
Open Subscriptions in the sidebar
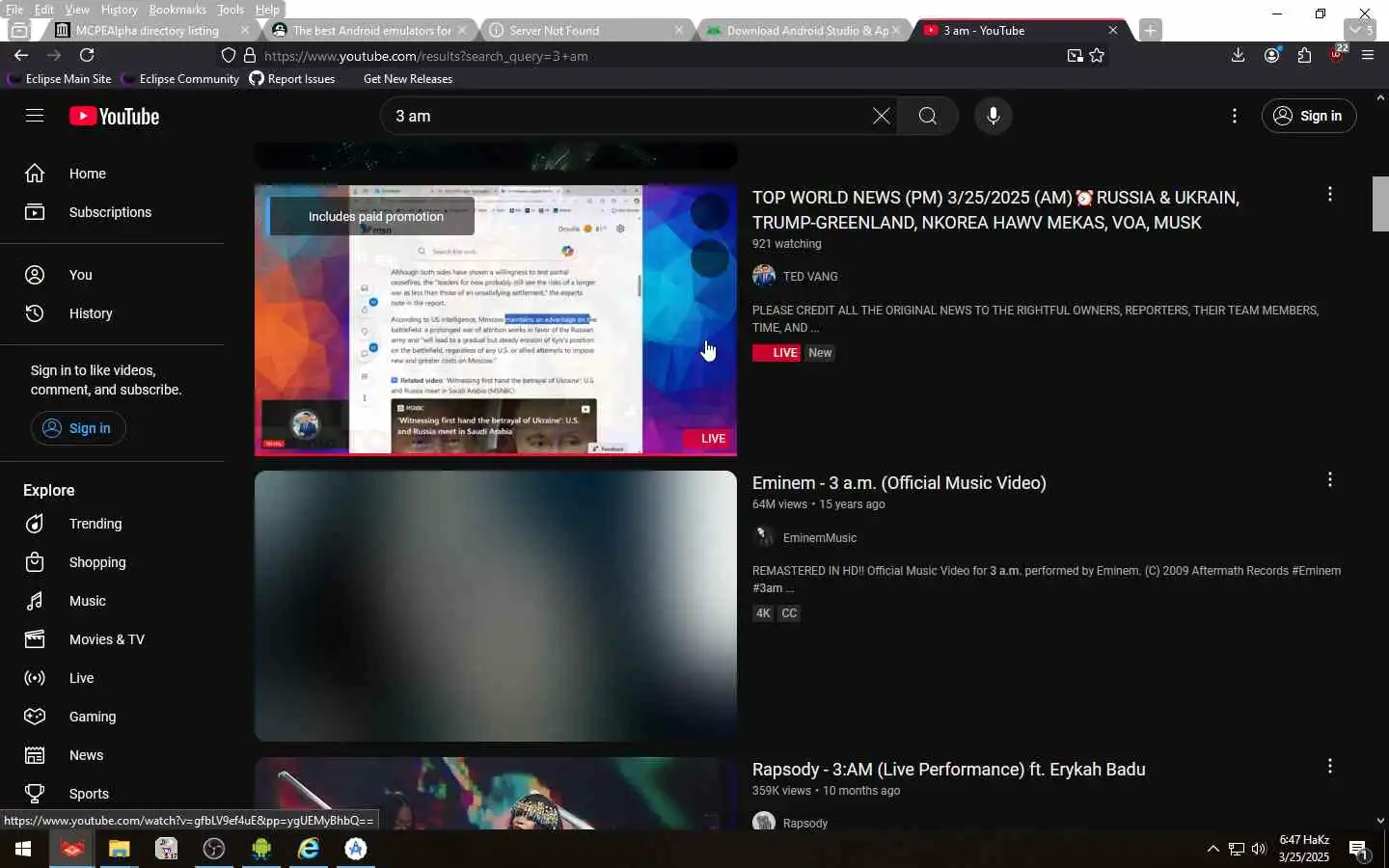coord(112,212)
